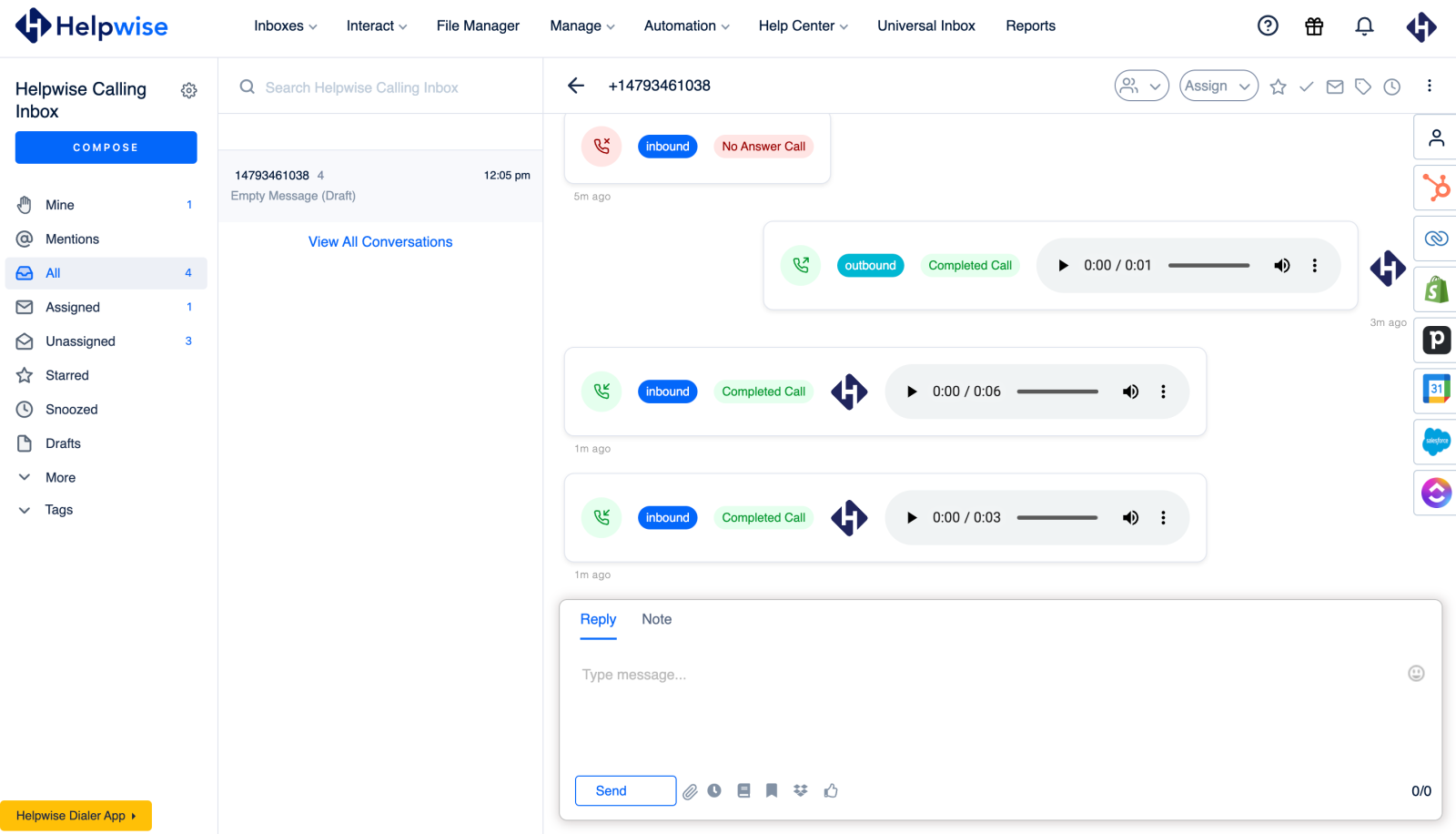Open the emoji picker in the reply box
Screen dimensions: 1456x834
[x=1417, y=674]
